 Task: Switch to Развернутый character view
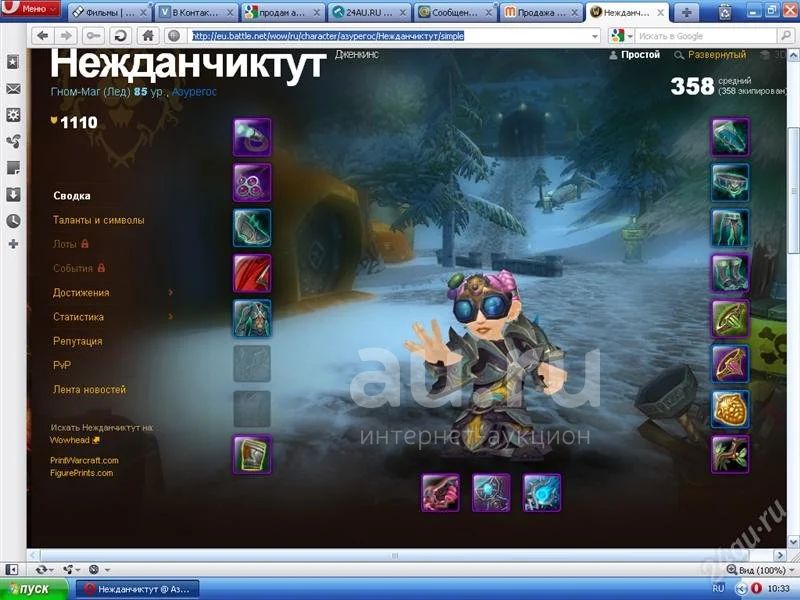(x=710, y=55)
